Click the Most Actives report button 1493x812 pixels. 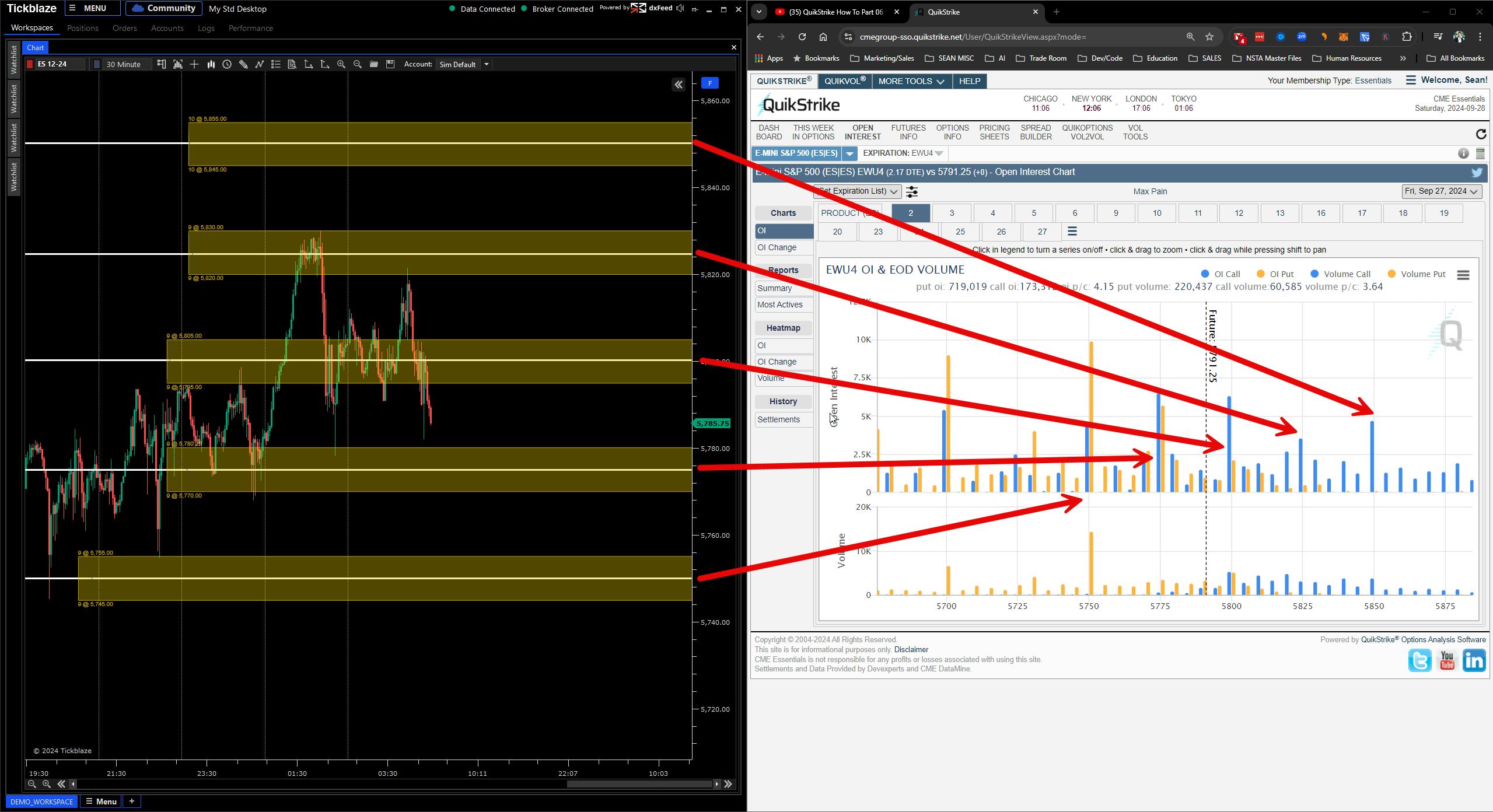tap(779, 304)
